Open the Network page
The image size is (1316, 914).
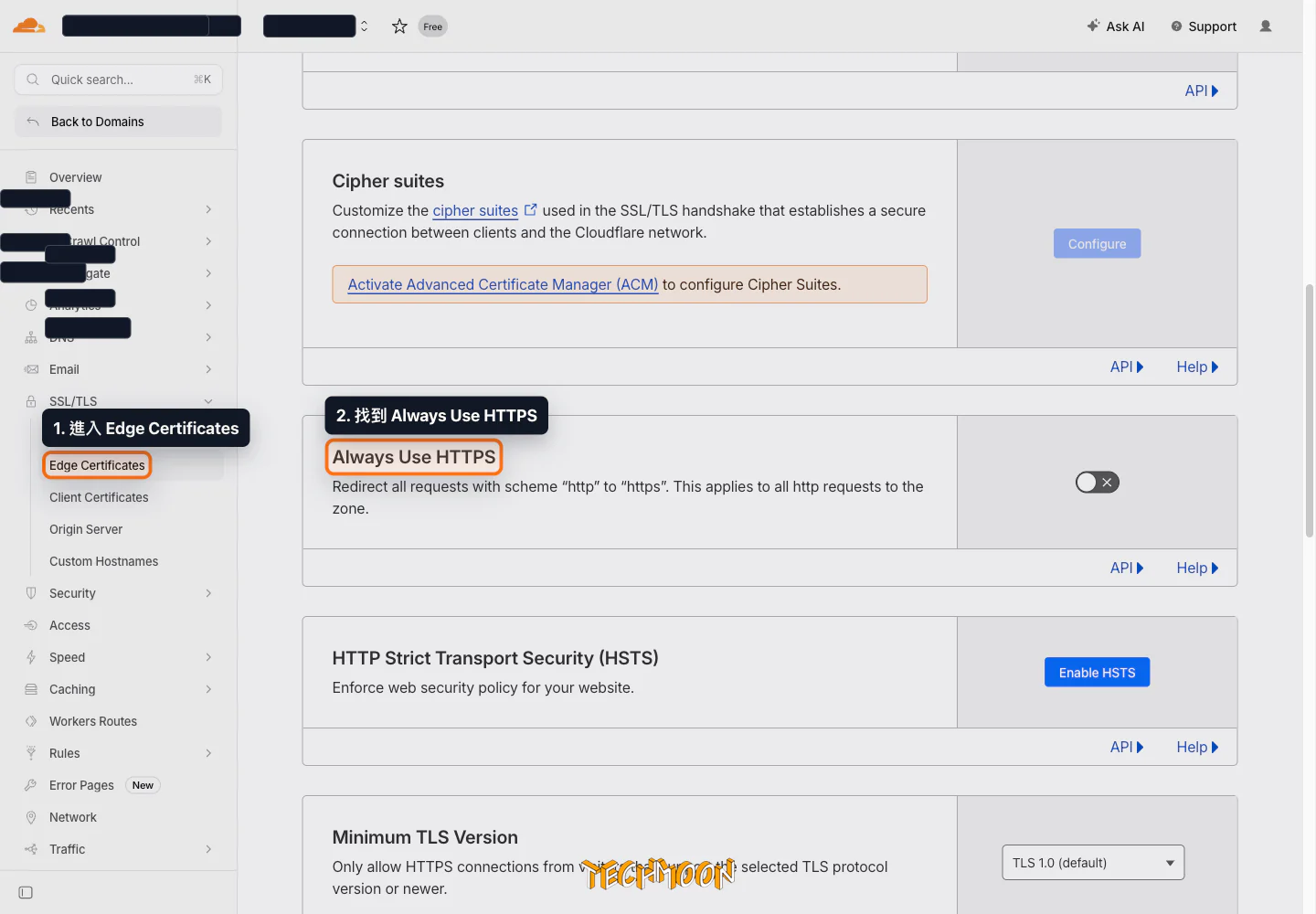pos(73,817)
